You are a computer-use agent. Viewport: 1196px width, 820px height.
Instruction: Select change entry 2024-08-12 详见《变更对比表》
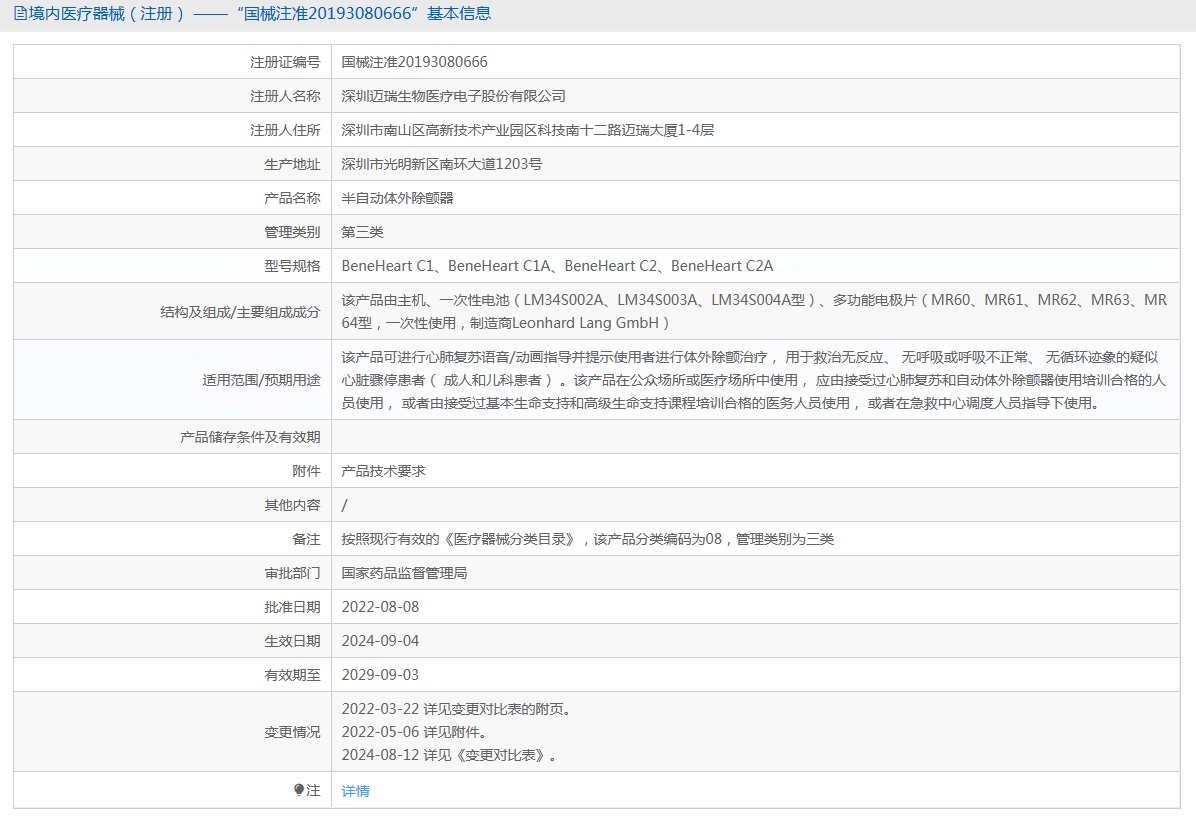pos(449,755)
